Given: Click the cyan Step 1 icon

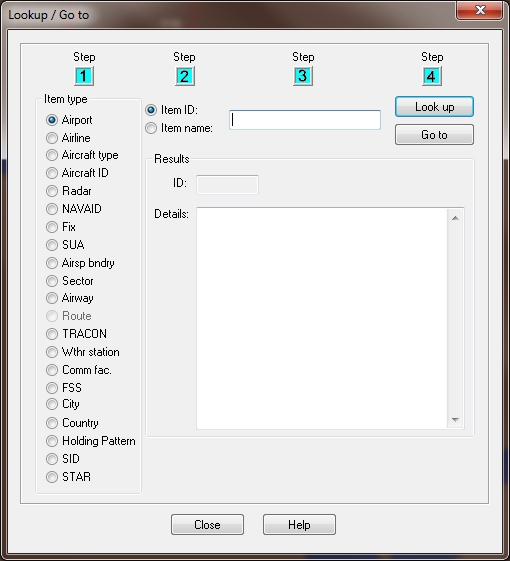Looking at the screenshot, I should pyautogui.click(x=84, y=76).
